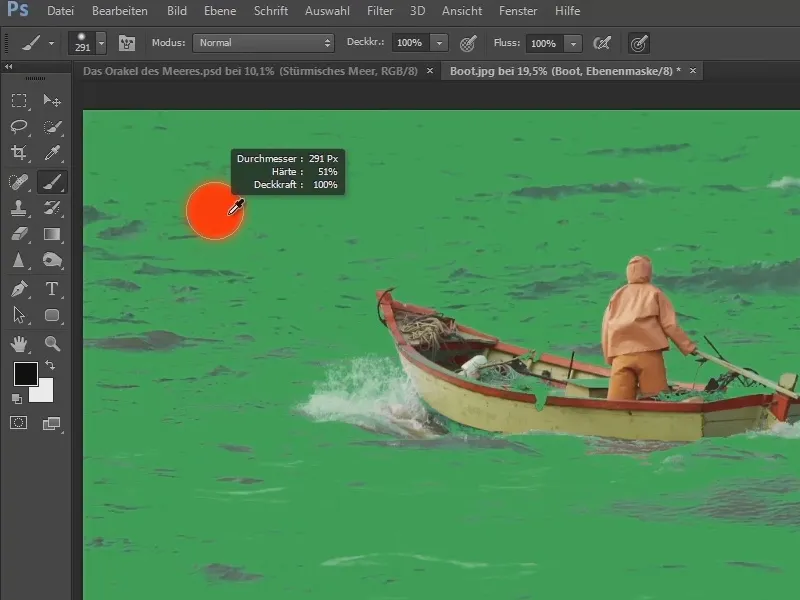Open the Filter menu
The height and width of the screenshot is (600, 800).
[x=380, y=11]
